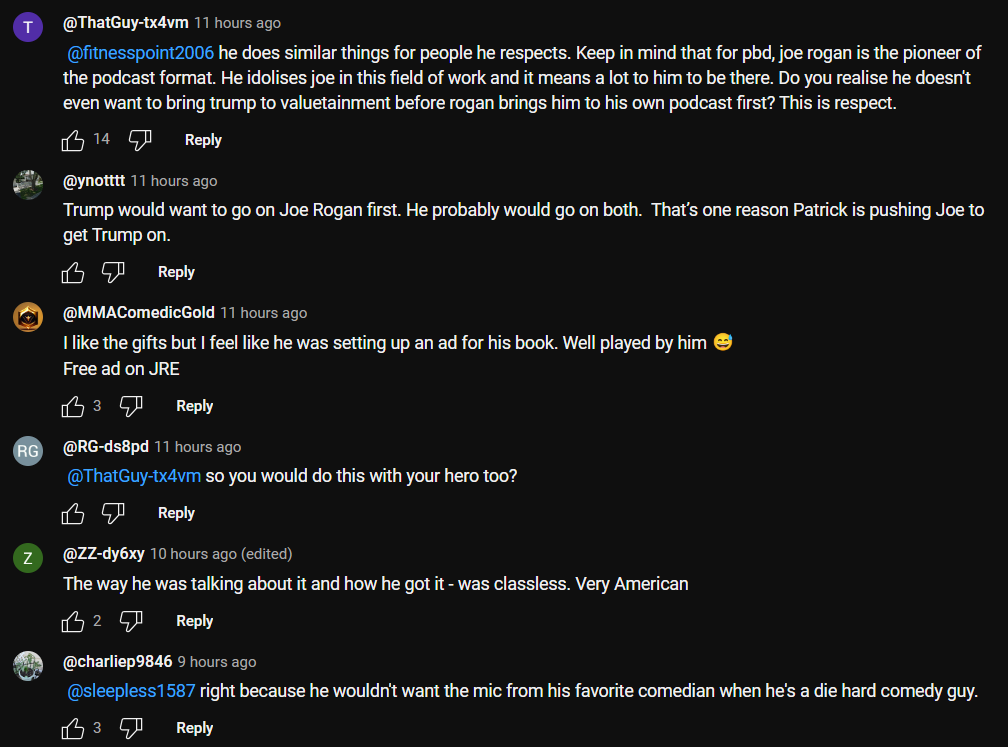The height and width of the screenshot is (747, 1008).
Task: Dislike the comment by @RG-ds8pd
Action: point(113,514)
